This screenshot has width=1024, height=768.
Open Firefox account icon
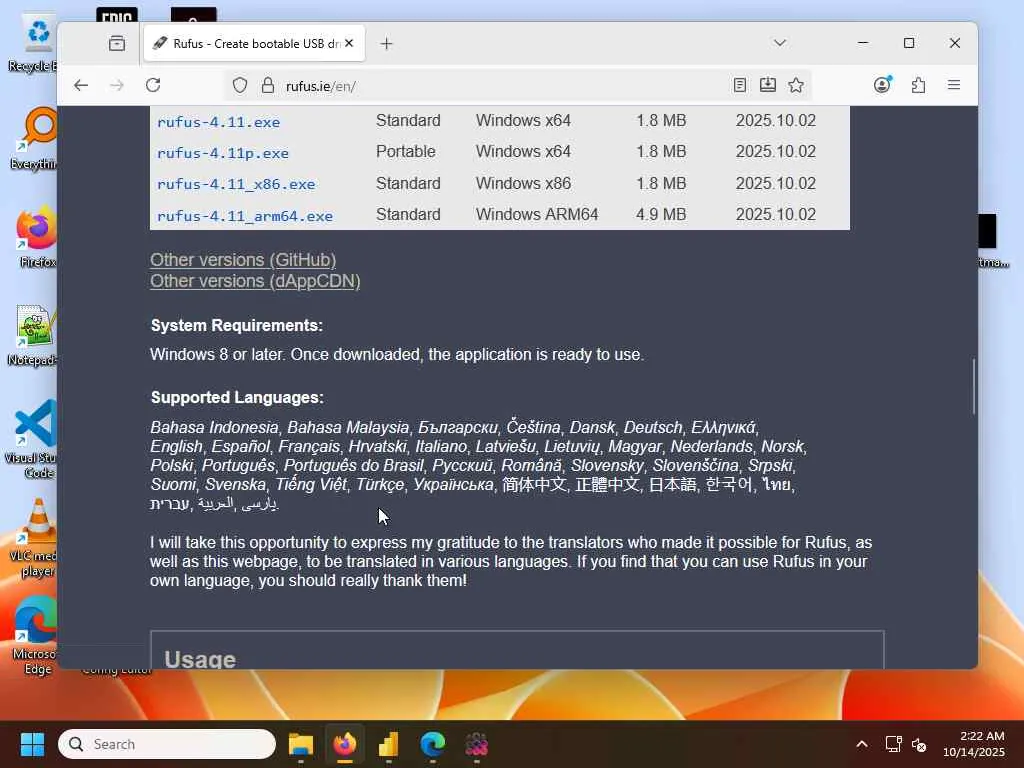(882, 85)
